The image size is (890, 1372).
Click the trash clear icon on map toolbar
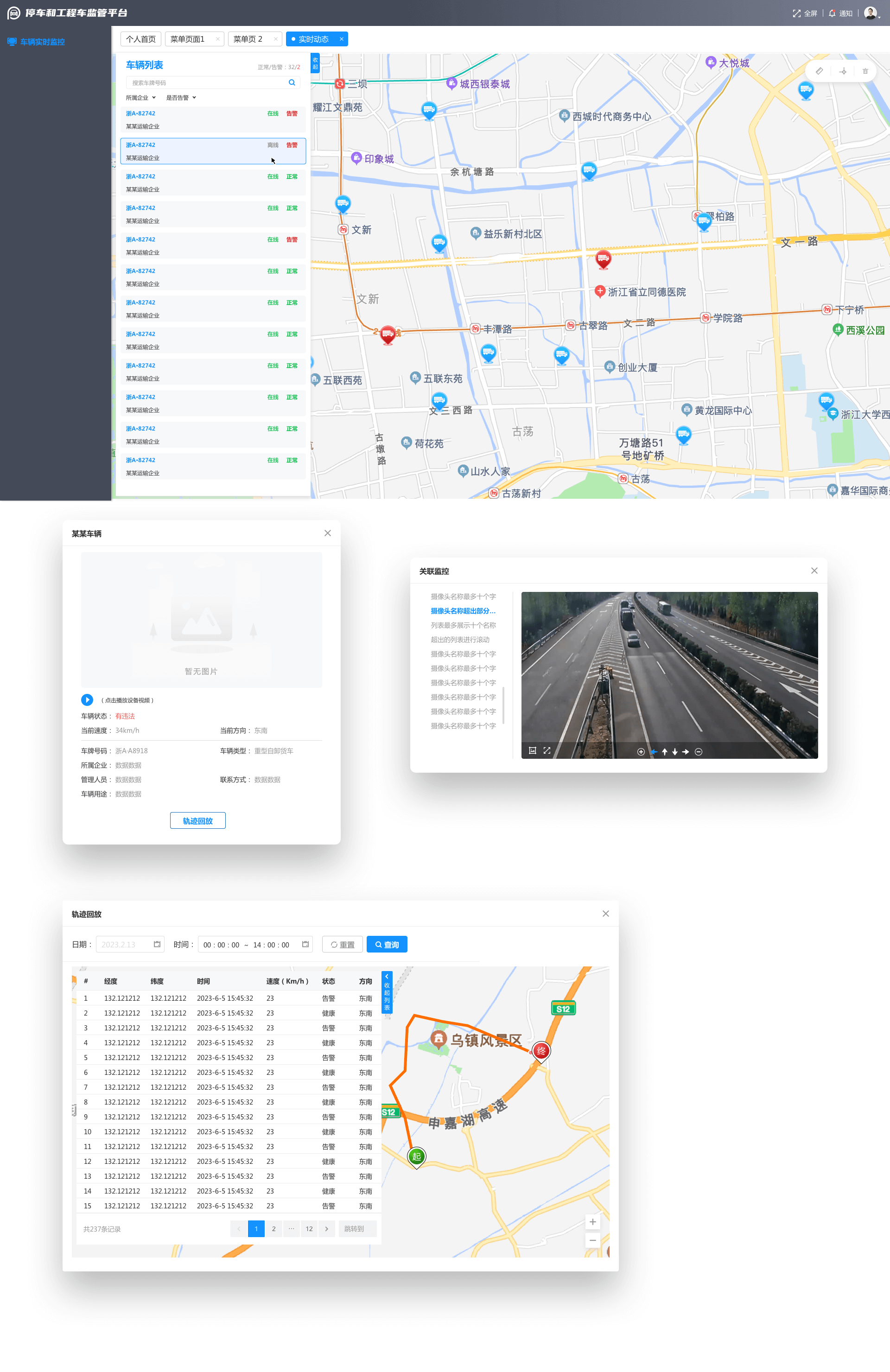pos(865,71)
